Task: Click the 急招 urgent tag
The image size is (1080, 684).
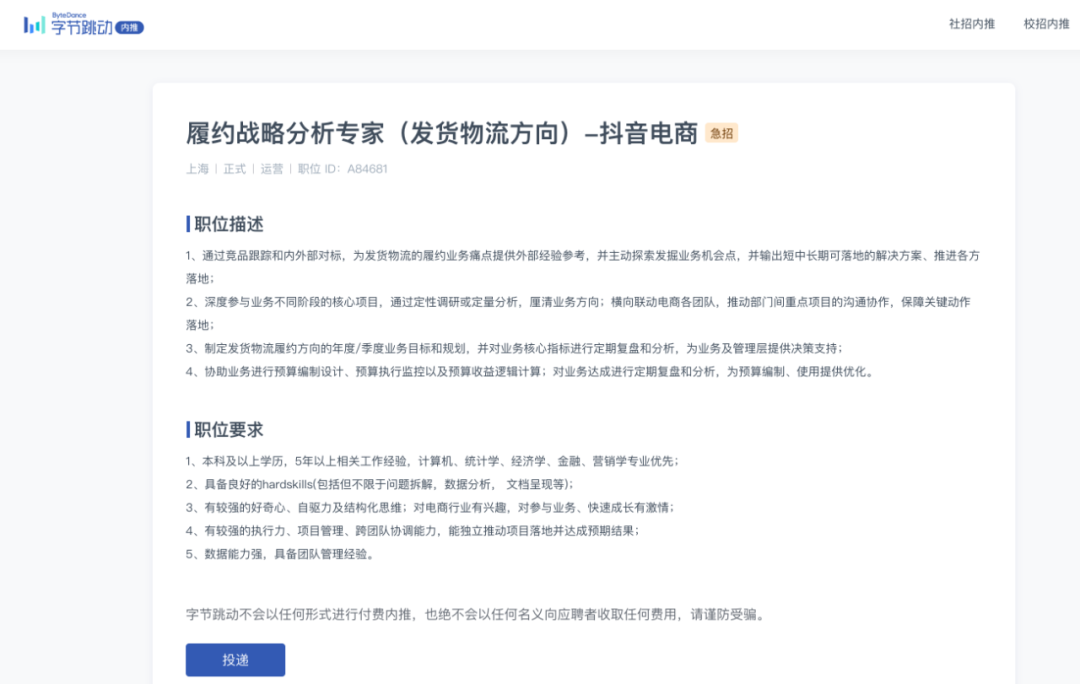Action: 721,134
